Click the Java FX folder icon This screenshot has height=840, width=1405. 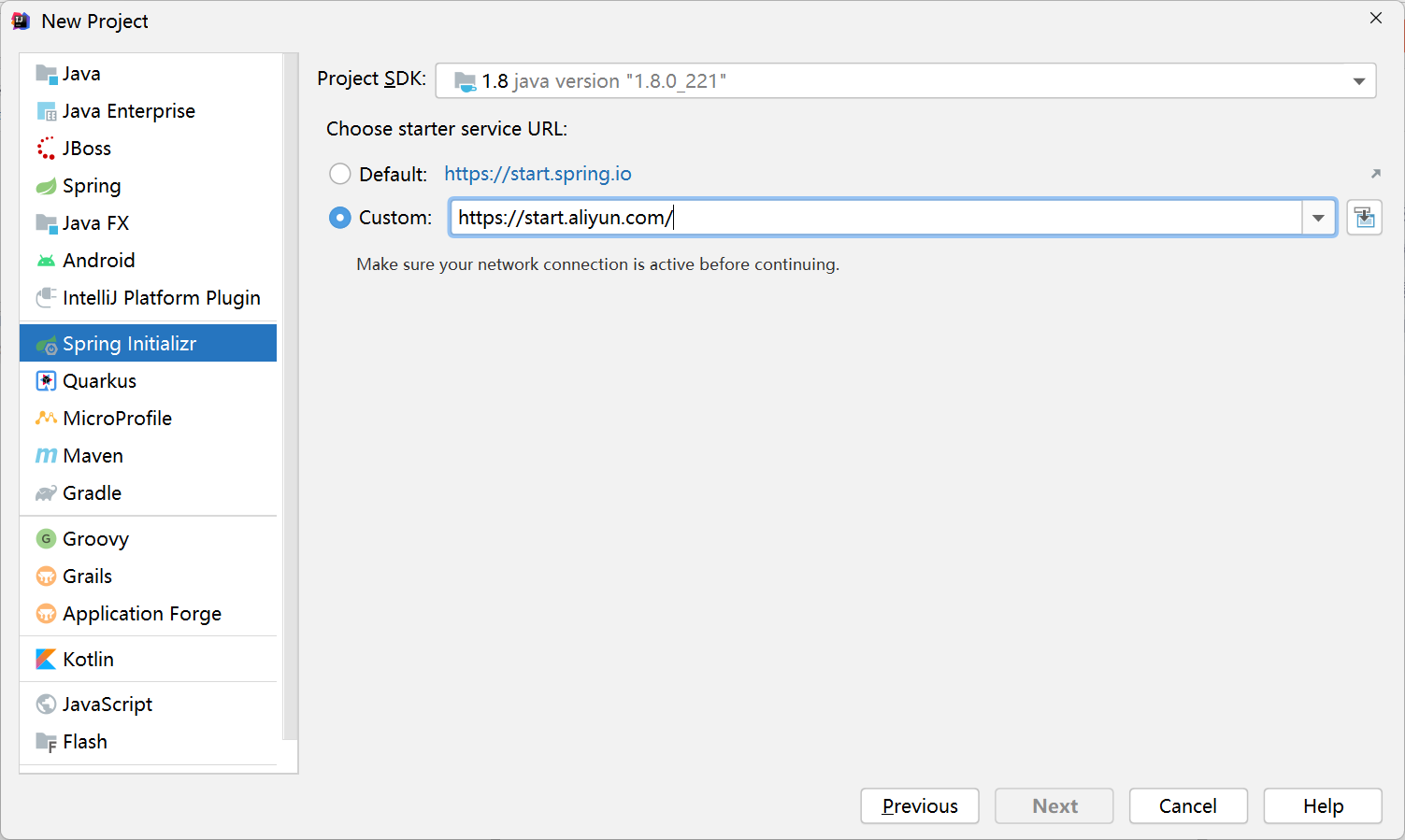tap(46, 223)
